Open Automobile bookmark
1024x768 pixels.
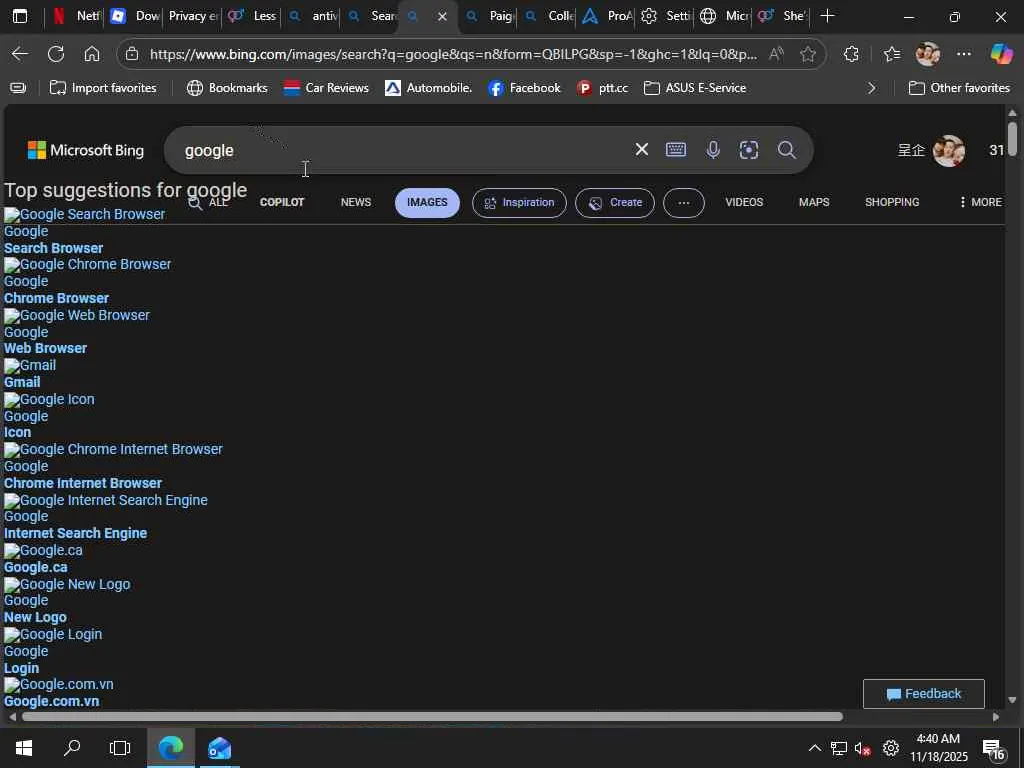click(x=428, y=88)
